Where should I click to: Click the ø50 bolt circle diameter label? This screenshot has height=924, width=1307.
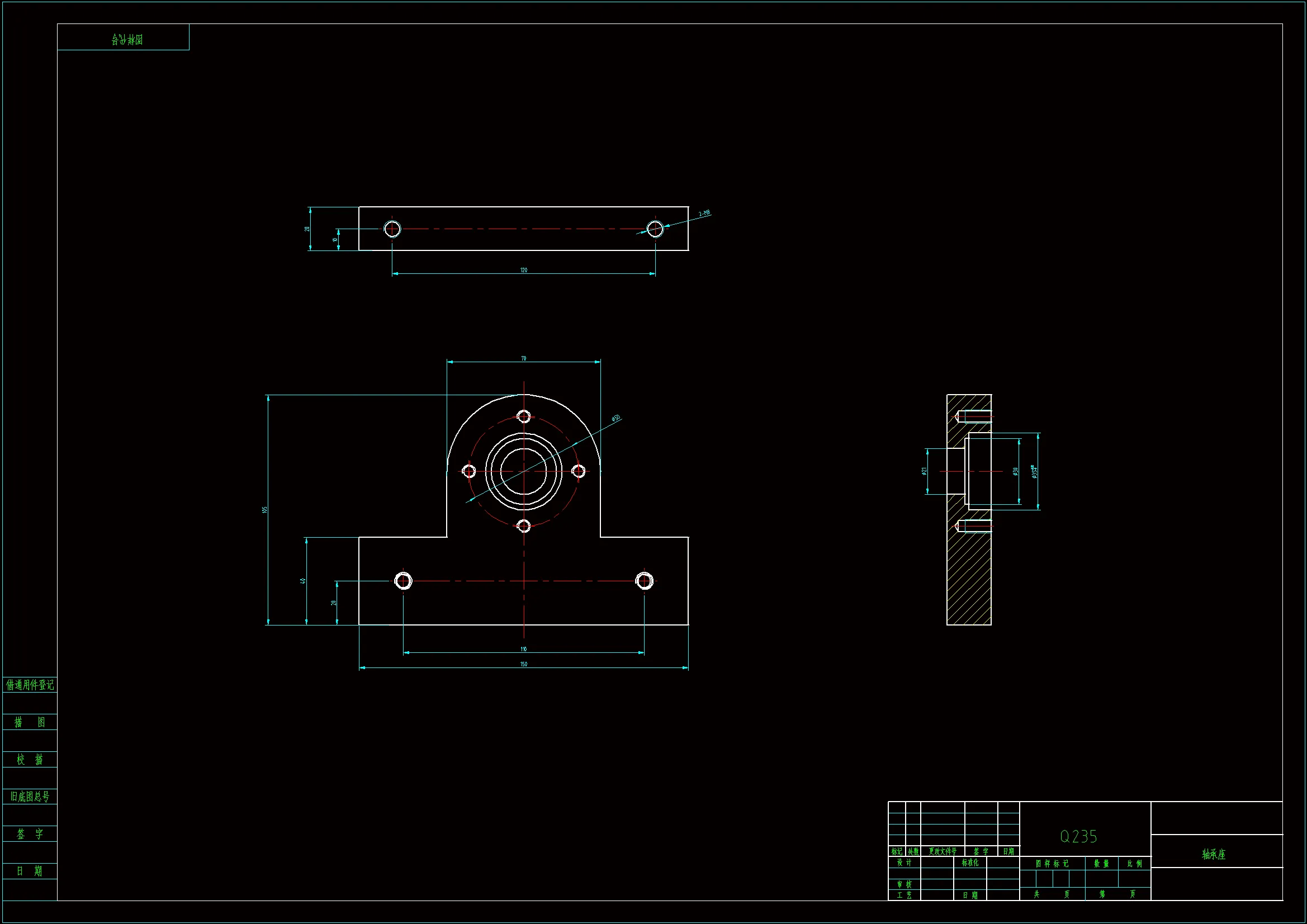(x=615, y=419)
